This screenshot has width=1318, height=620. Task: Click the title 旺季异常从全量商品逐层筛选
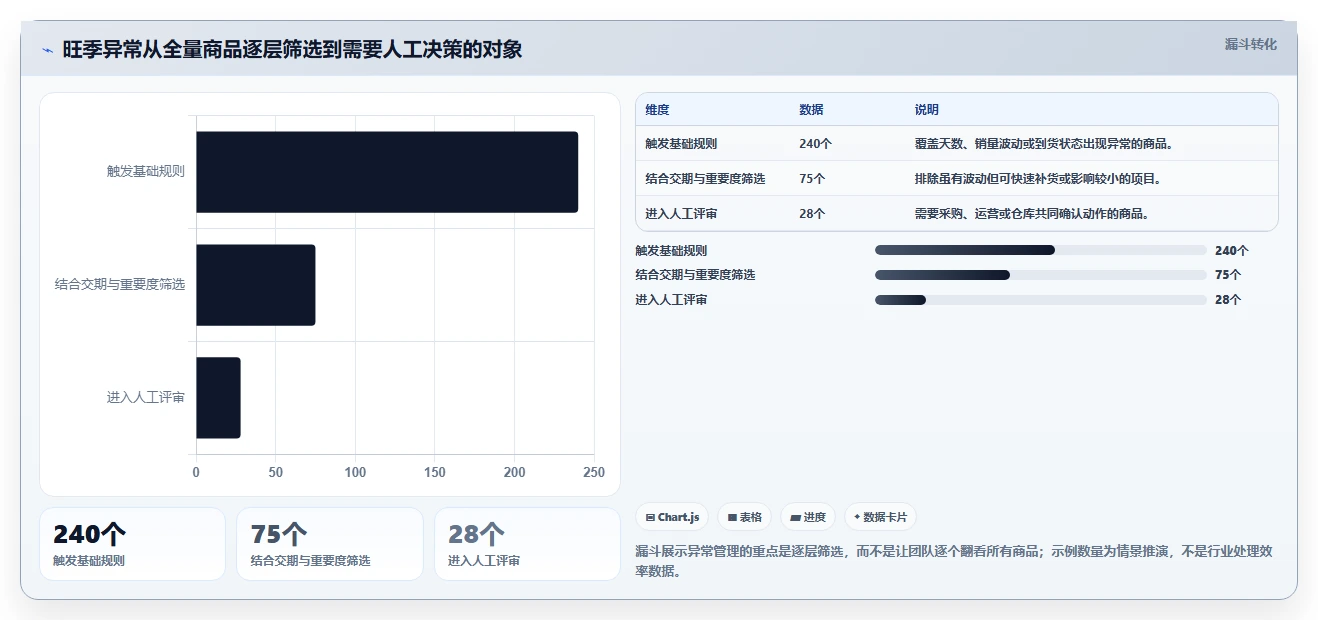click(x=292, y=50)
